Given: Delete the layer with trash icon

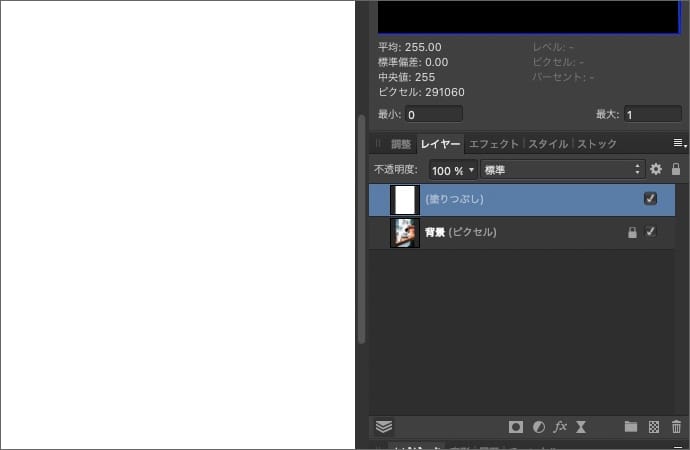Looking at the screenshot, I should point(676,426).
